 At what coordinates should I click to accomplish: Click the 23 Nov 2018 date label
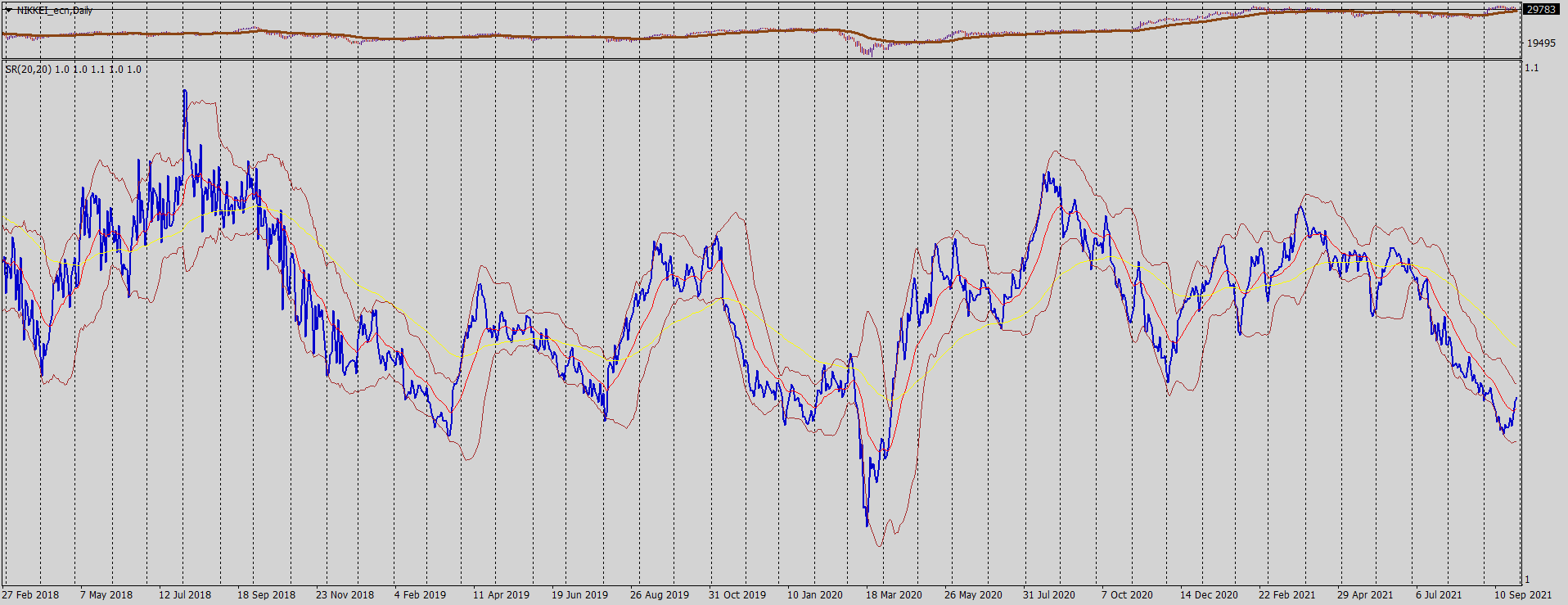point(345,595)
